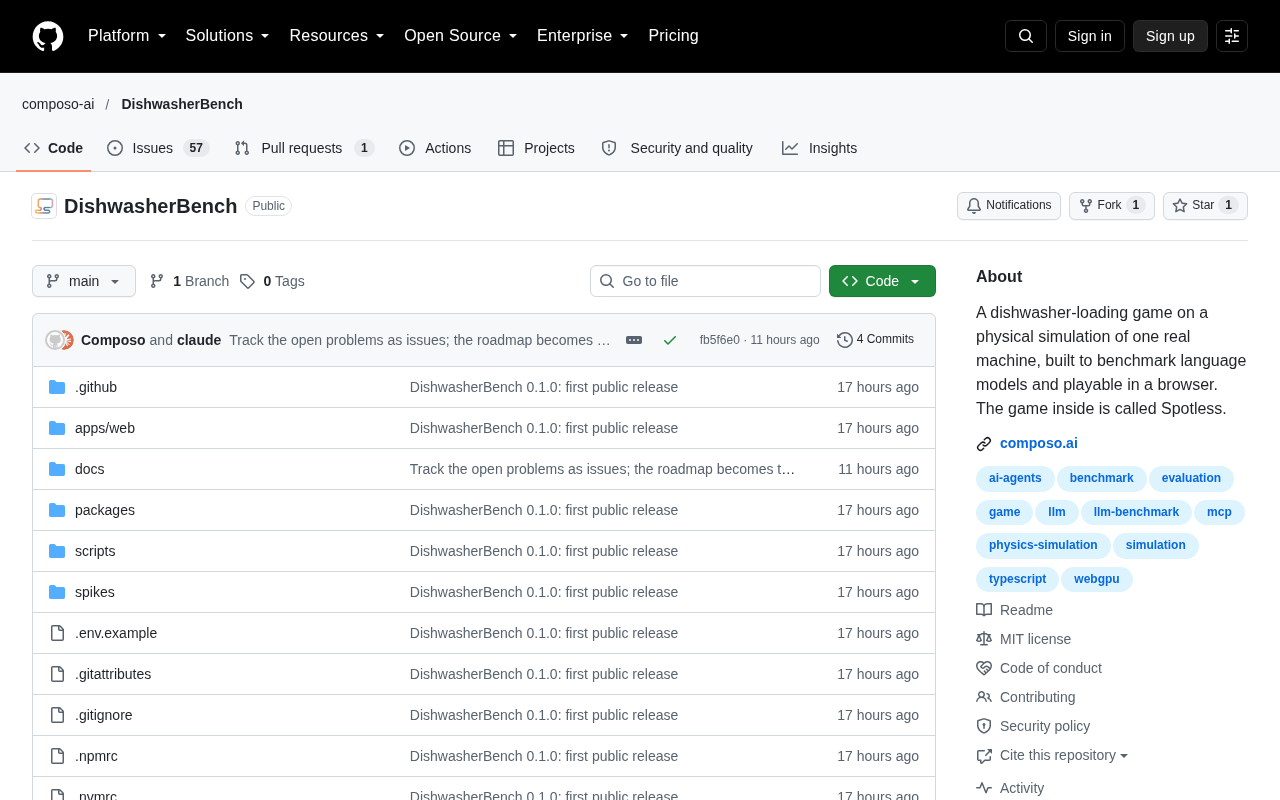Switch to the Issues tab

(x=158, y=148)
